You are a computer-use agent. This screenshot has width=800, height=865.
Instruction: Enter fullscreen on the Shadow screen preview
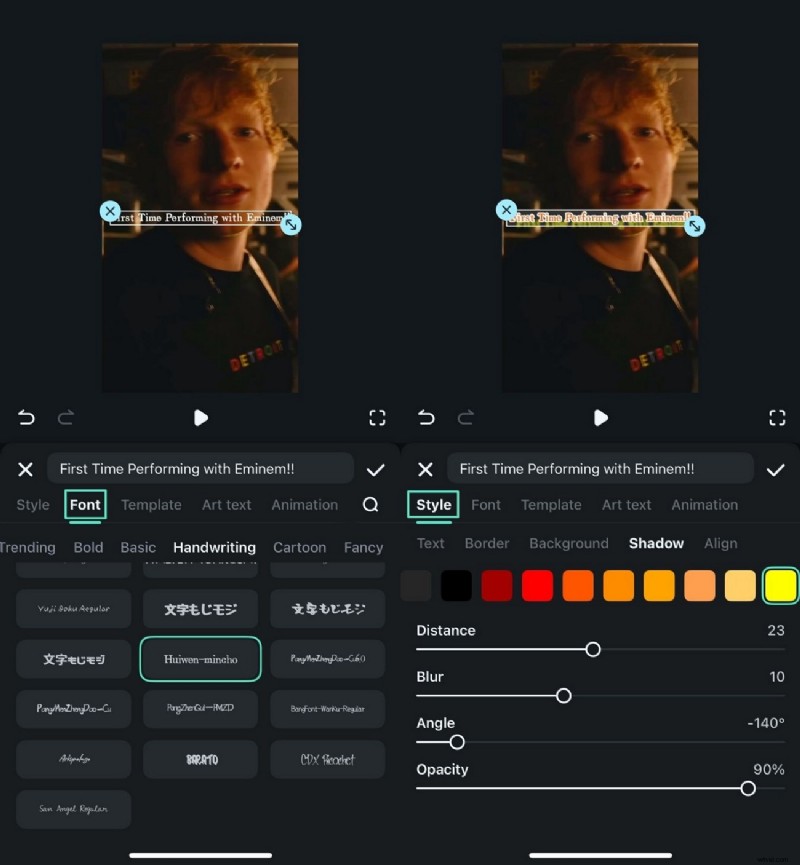[776, 418]
